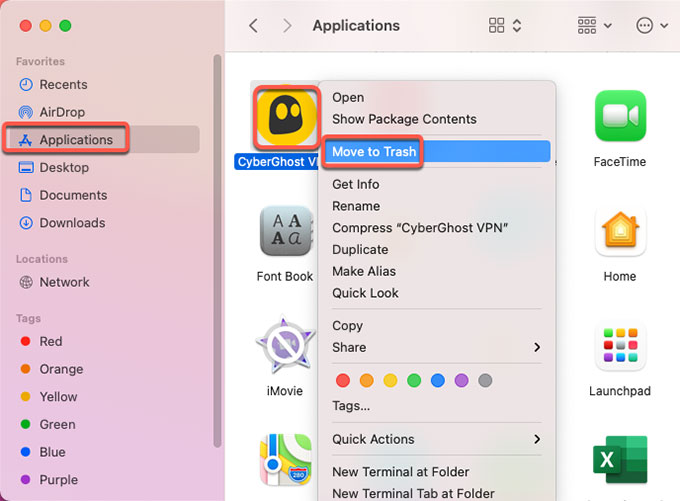The width and height of the screenshot is (680, 501).
Task: Click the Applications icon in sidebar
Action: pos(25,140)
